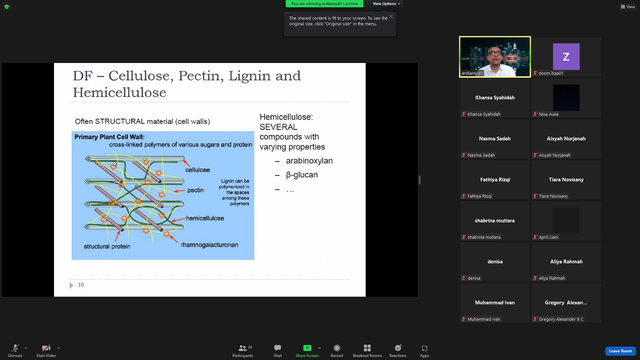Screen dimensions: 640x360
Task: Start recording with Record button
Action: [337, 350]
